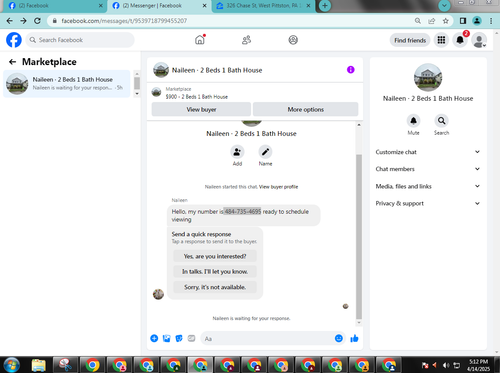Send quick response Sorry, it's not available.
Screen dimensions: 500x373
[215, 287]
